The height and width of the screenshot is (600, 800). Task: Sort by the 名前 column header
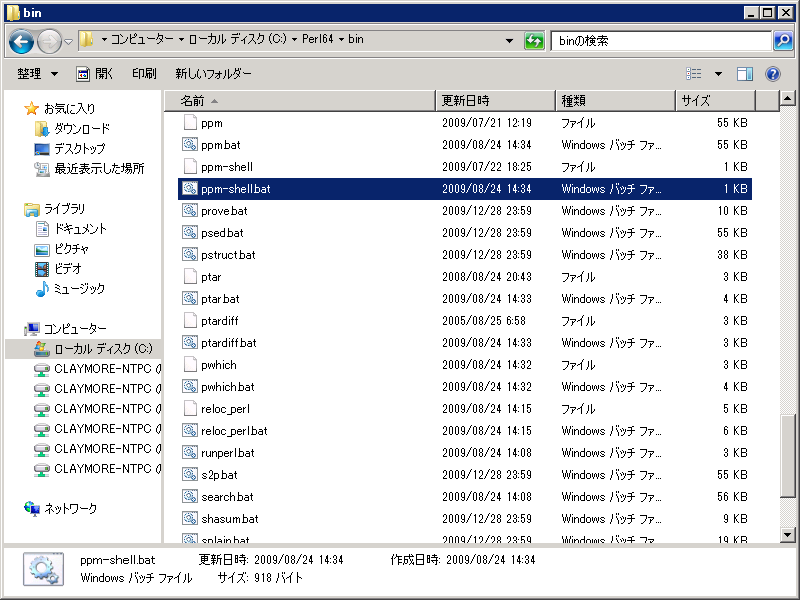pos(300,101)
